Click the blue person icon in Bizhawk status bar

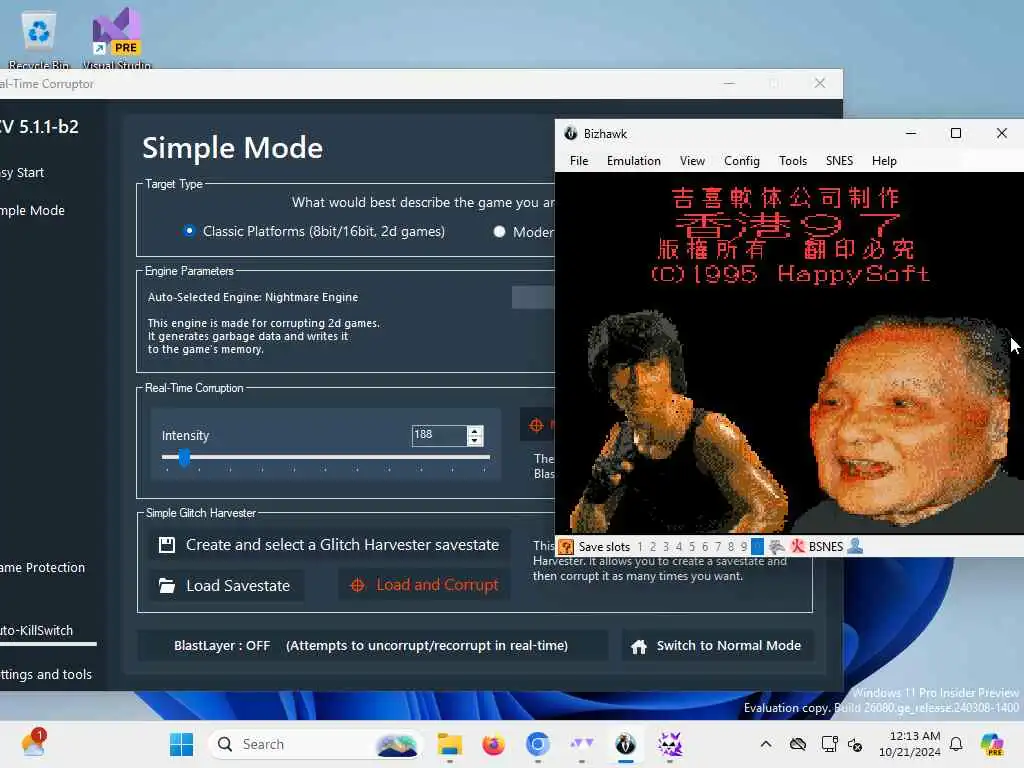pos(855,547)
